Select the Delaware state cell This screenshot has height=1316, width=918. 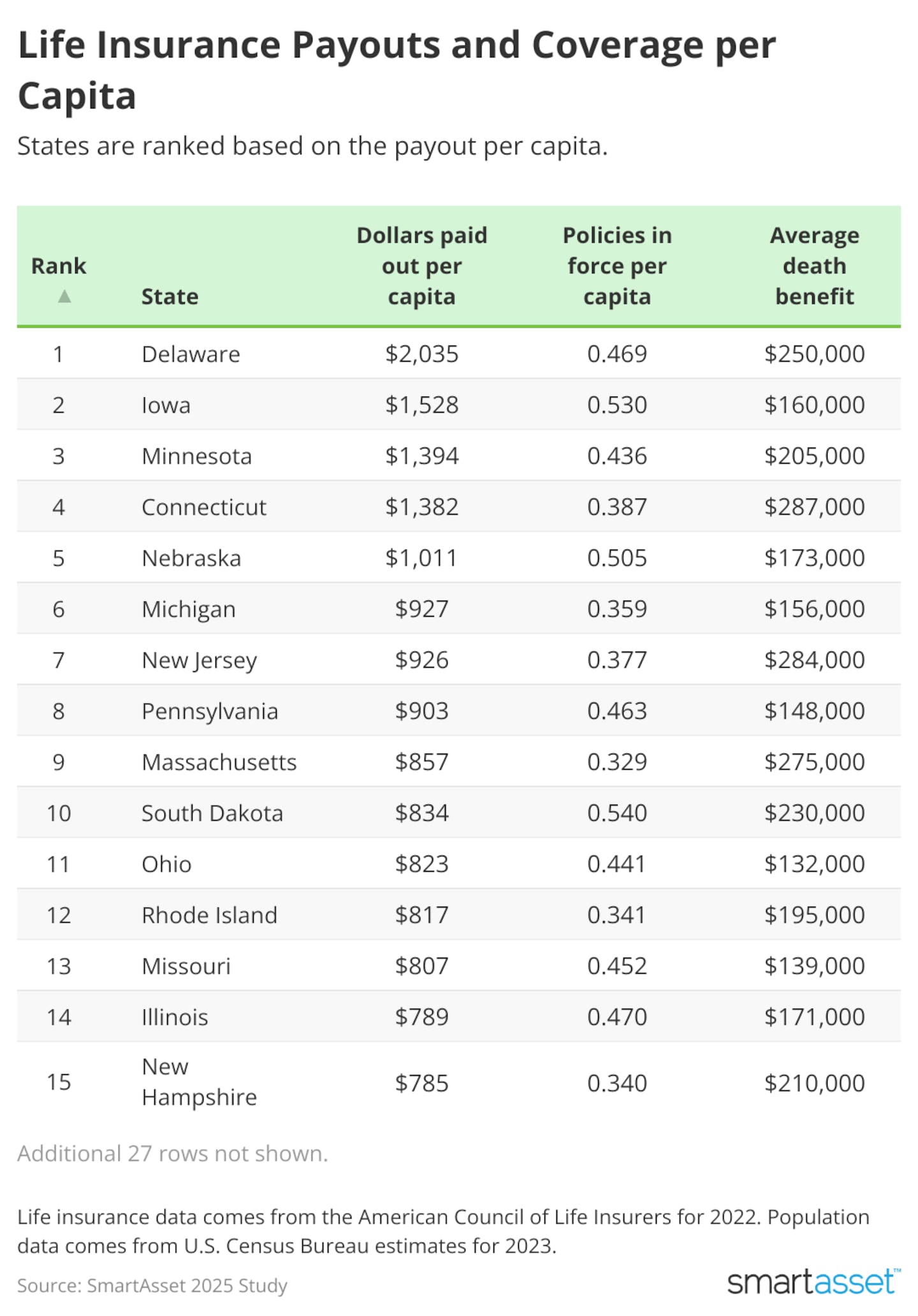pyautogui.click(x=191, y=354)
